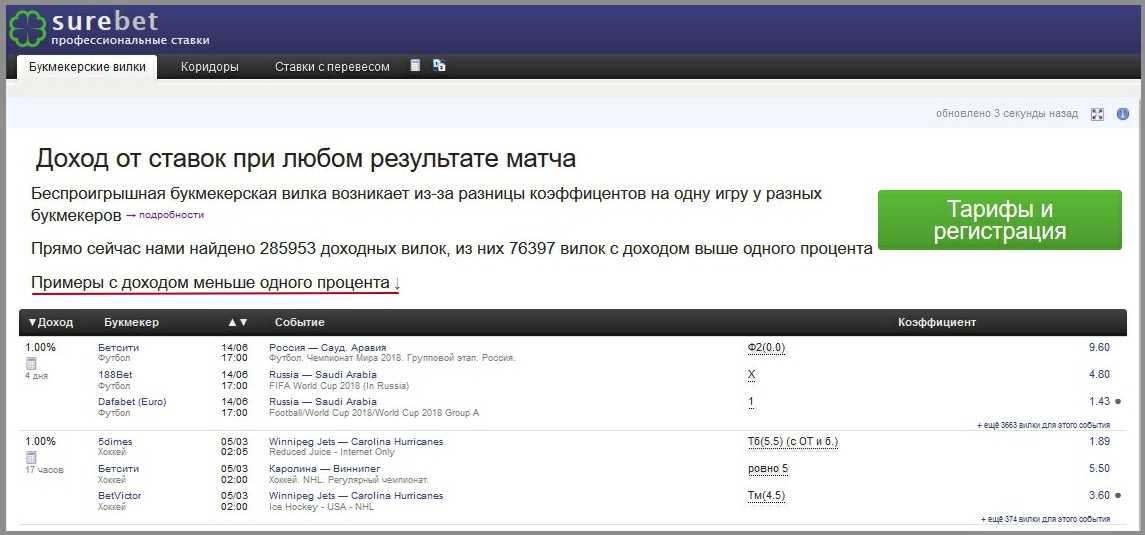The height and width of the screenshot is (535, 1145).
Task: Sort table by Доход column
Action: pos(50,322)
